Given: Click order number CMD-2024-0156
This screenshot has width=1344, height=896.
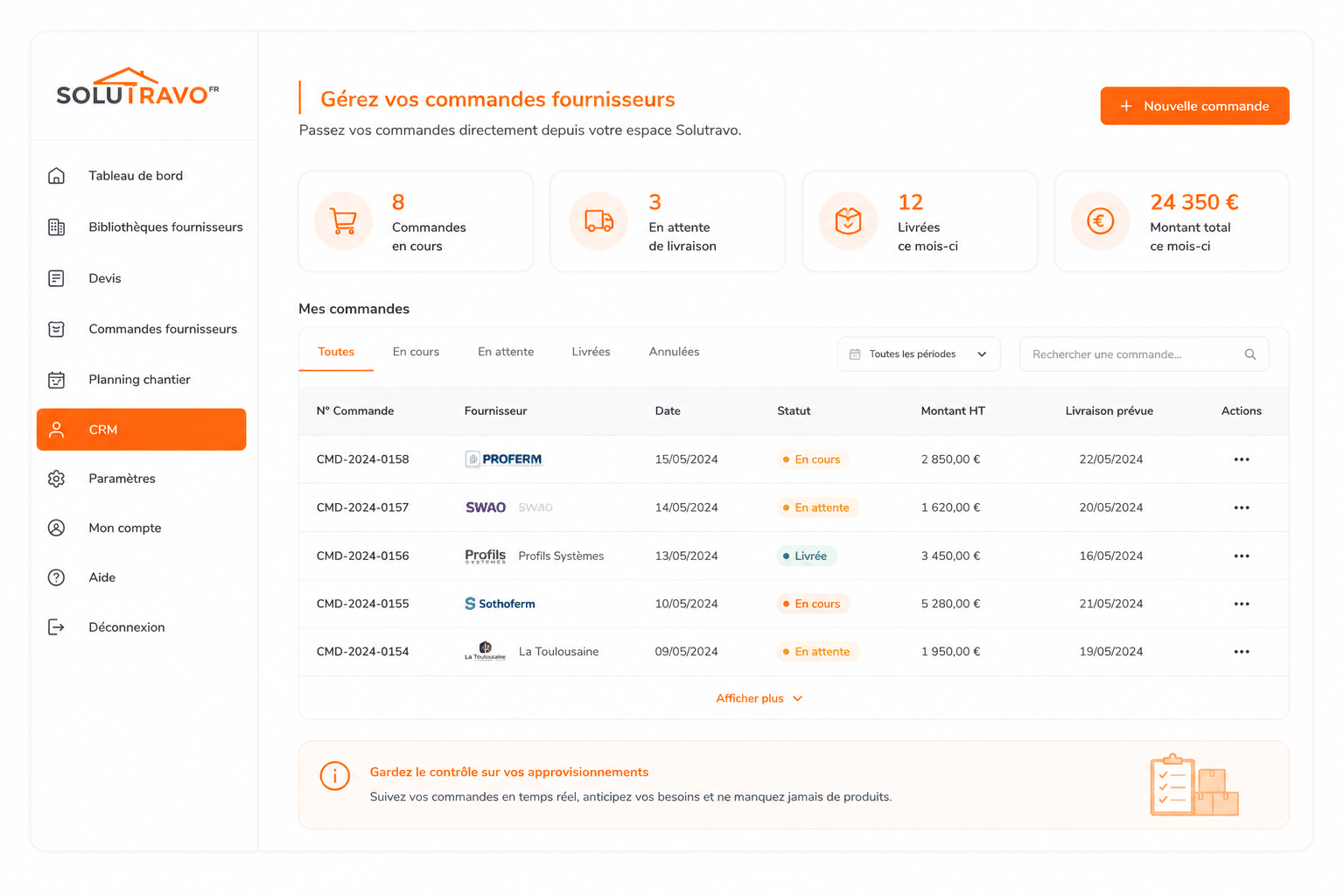Looking at the screenshot, I should tap(362, 556).
